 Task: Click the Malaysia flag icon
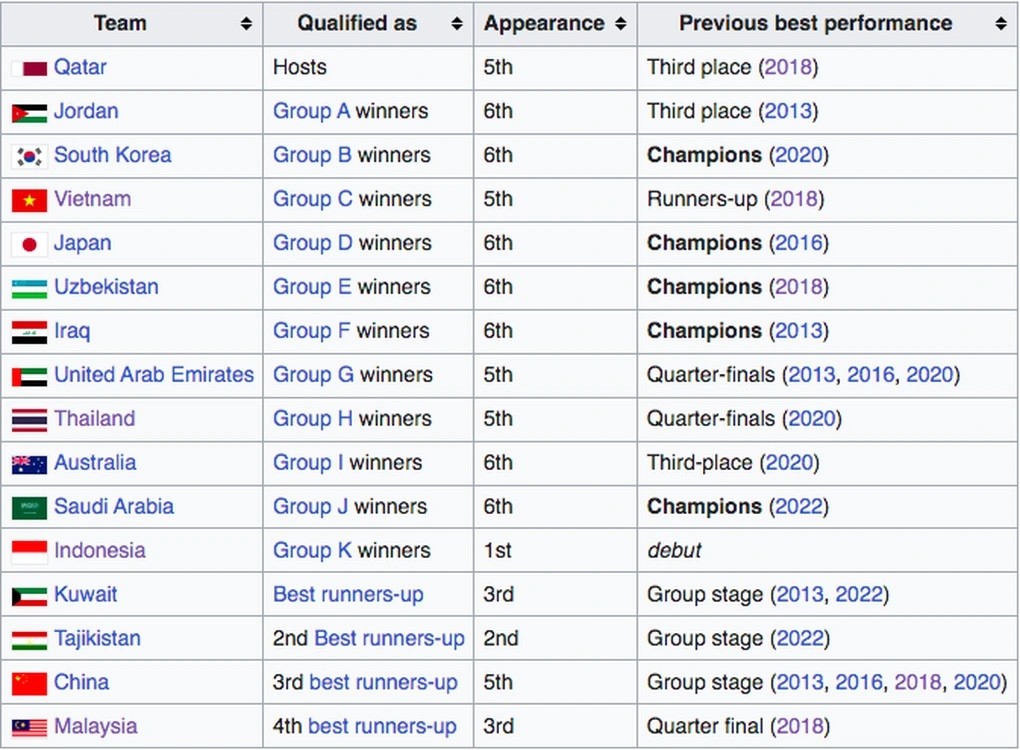click(x=29, y=728)
